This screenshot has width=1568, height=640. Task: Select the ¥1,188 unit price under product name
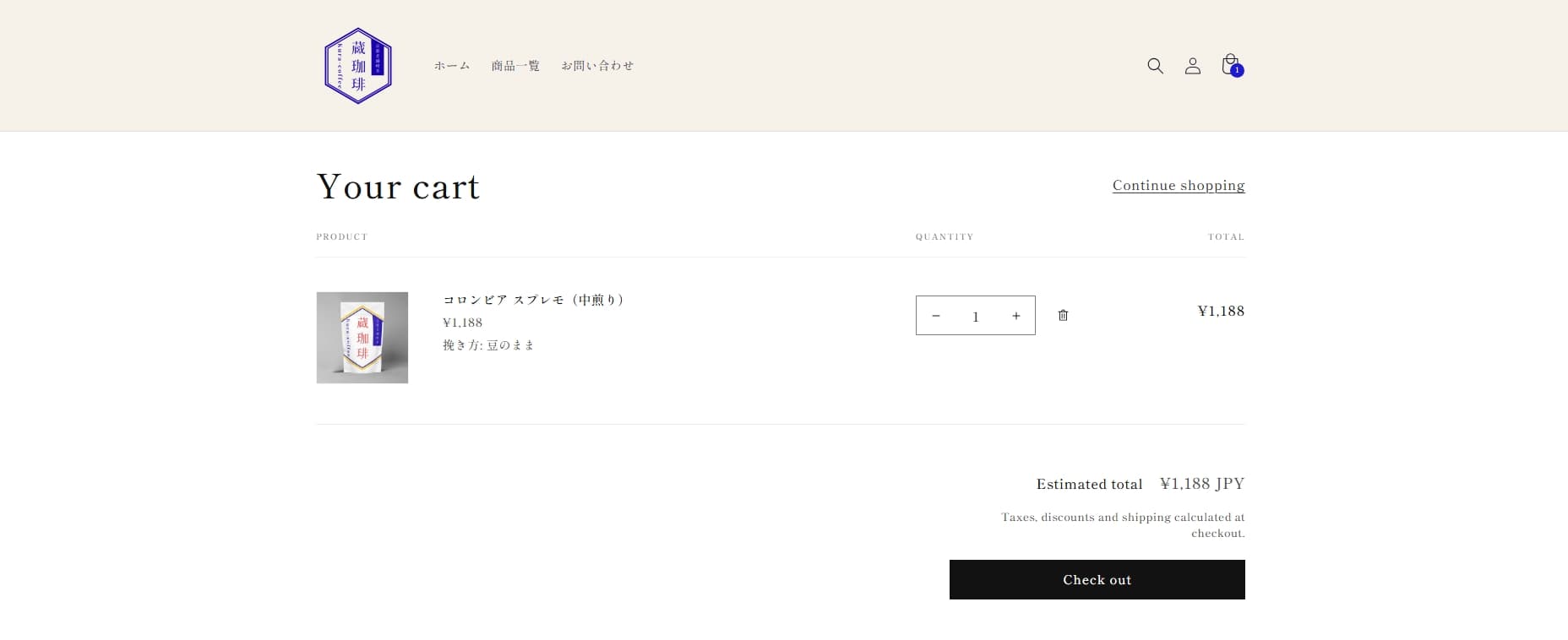(x=462, y=323)
